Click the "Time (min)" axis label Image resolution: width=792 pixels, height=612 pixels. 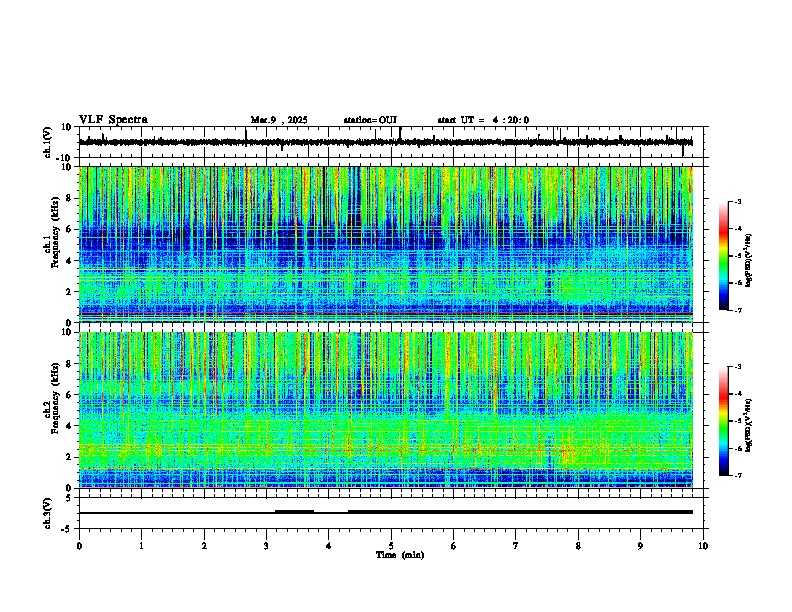tap(400, 555)
